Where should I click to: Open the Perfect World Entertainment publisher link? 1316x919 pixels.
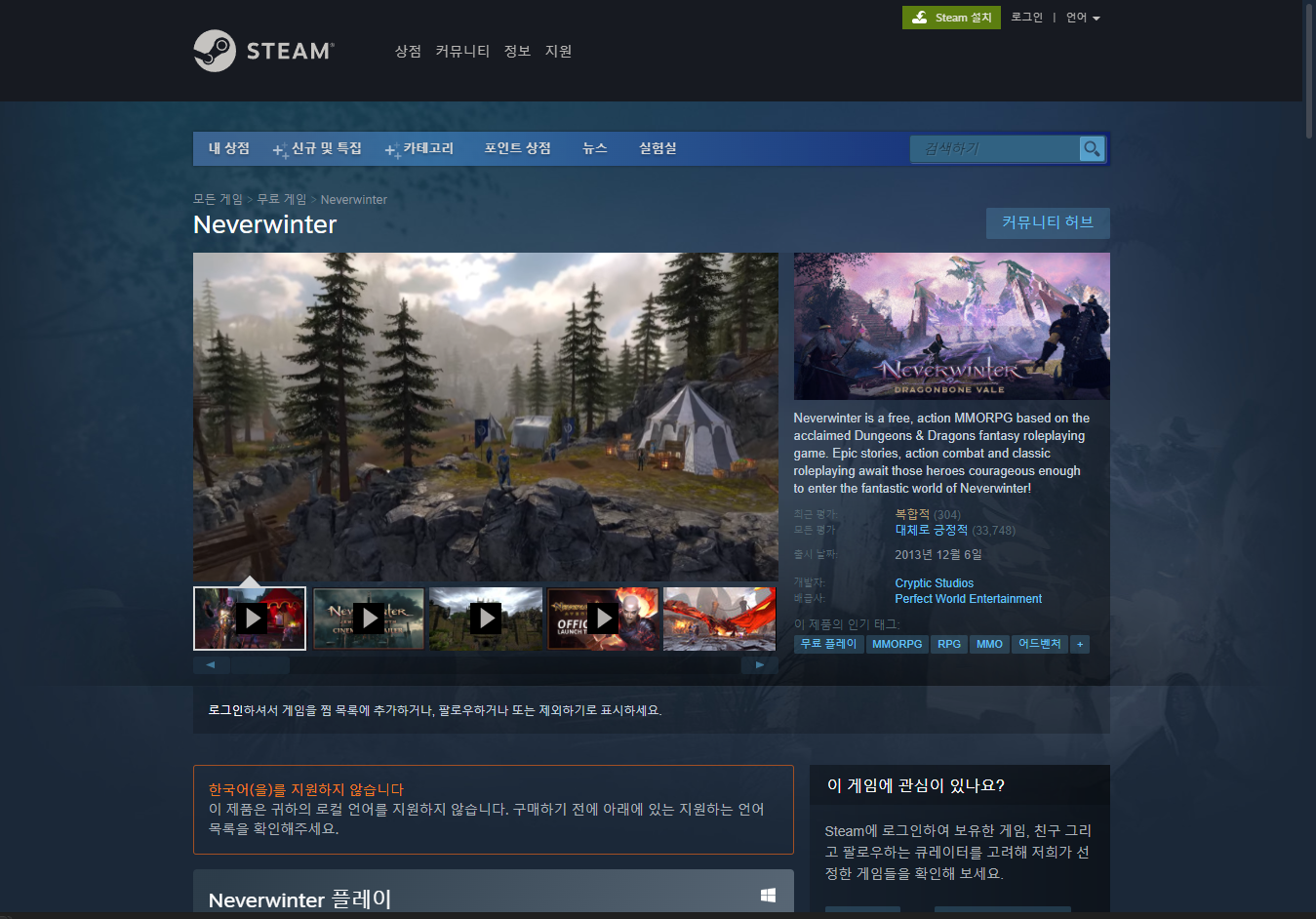pyautogui.click(x=969, y=599)
